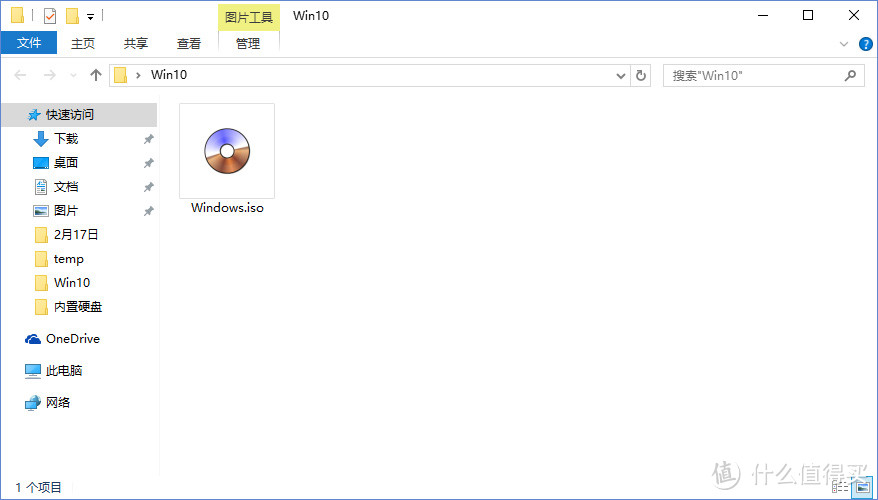The image size is (878, 500).
Task: Expand the ribbon using the chevron
Action: [x=845, y=44]
